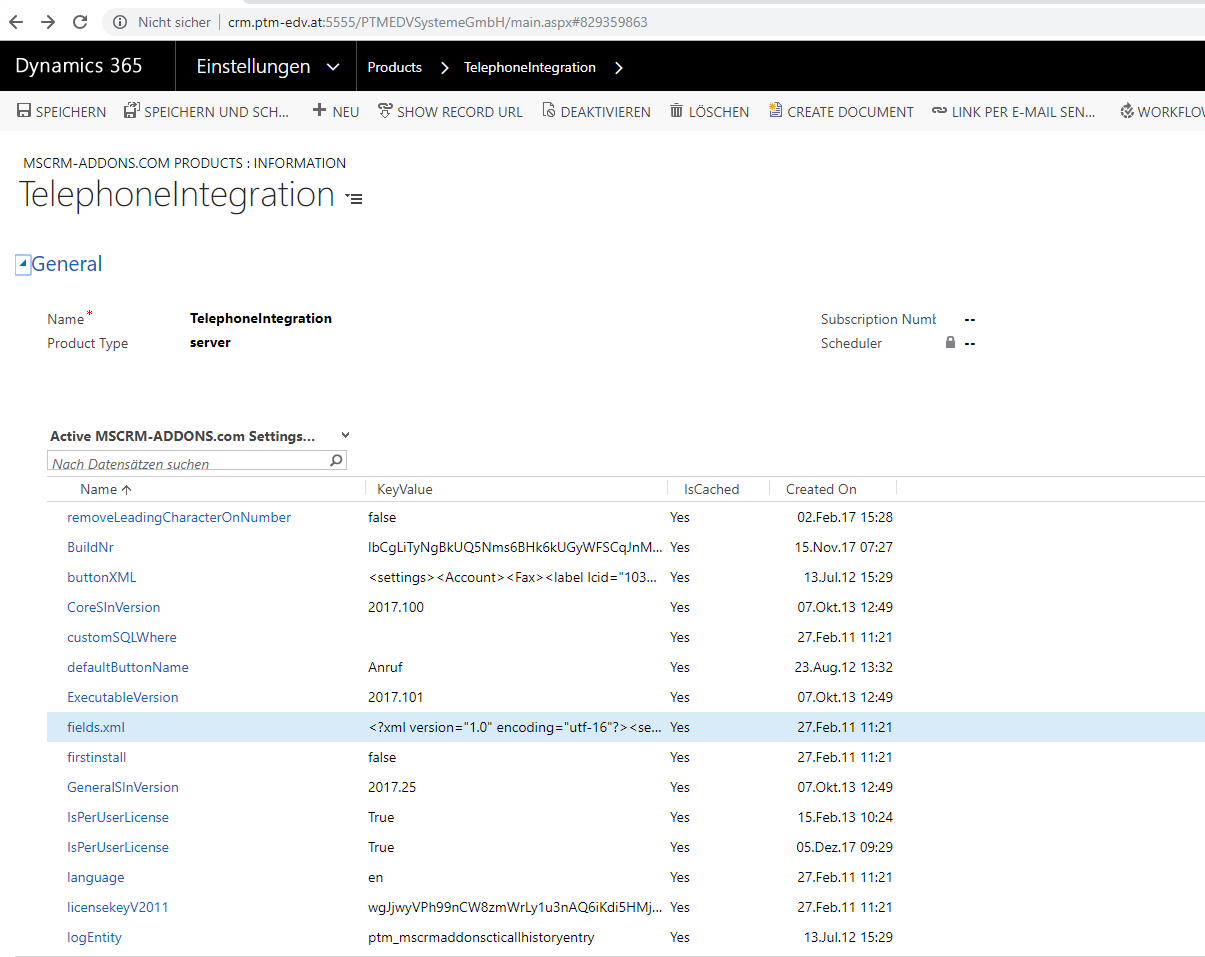Open the Einstellungen navigation dropdown
Viewport: 1205px width, 957px height.
pos(267,67)
